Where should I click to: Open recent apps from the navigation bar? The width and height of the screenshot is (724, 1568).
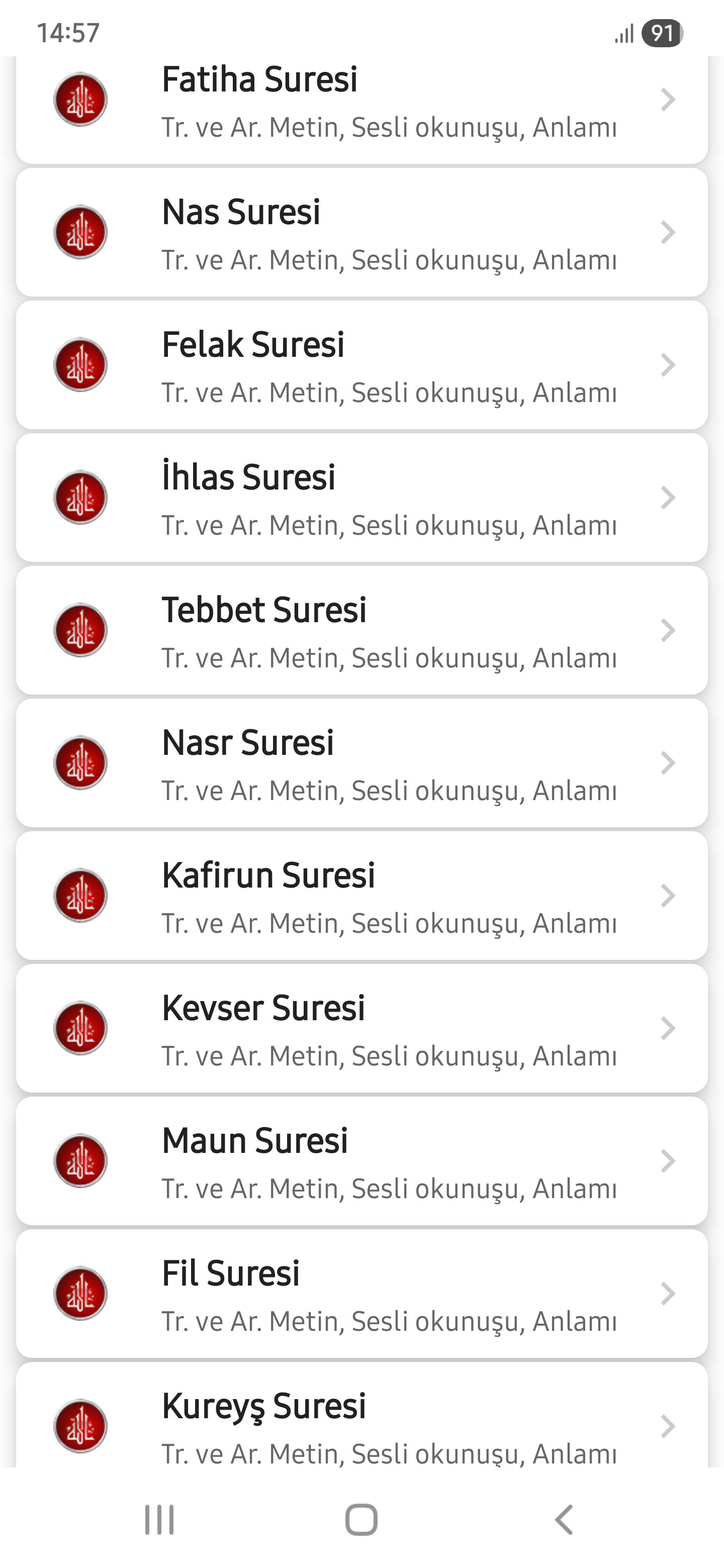(x=159, y=1519)
